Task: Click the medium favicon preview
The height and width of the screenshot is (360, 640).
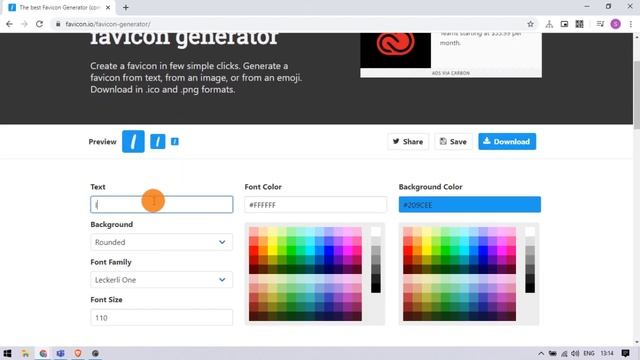Action: point(158,141)
